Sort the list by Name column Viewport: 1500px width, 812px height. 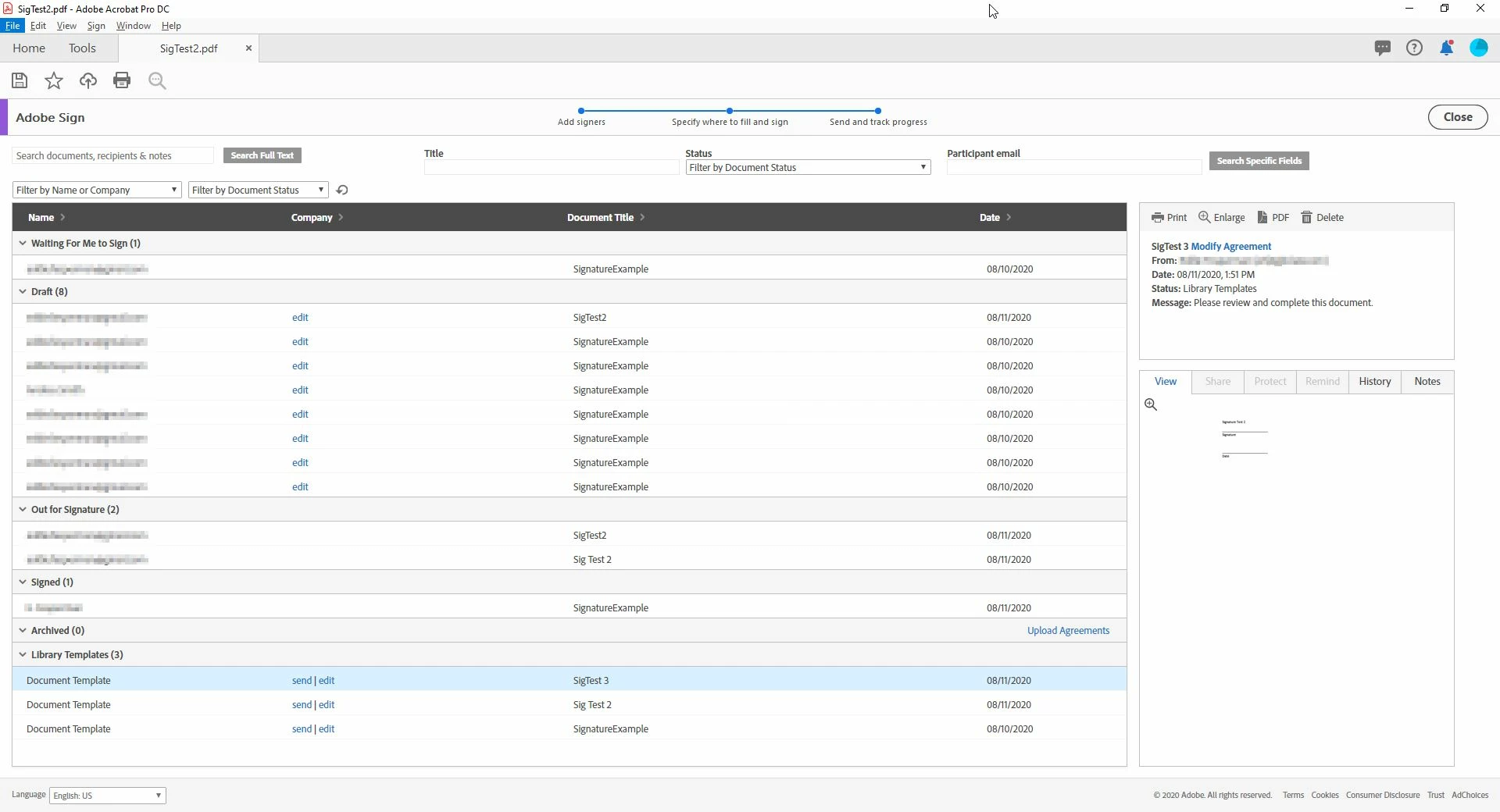coord(47,218)
